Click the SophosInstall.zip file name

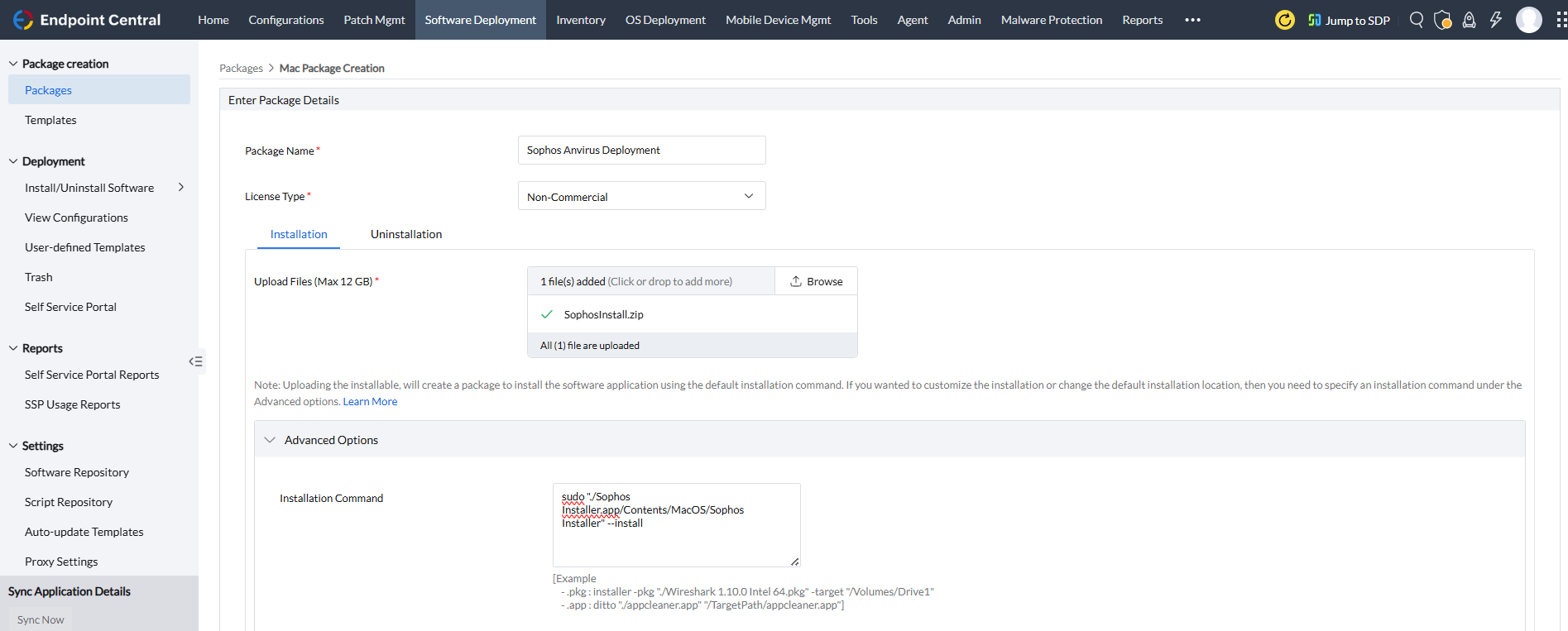coord(603,314)
